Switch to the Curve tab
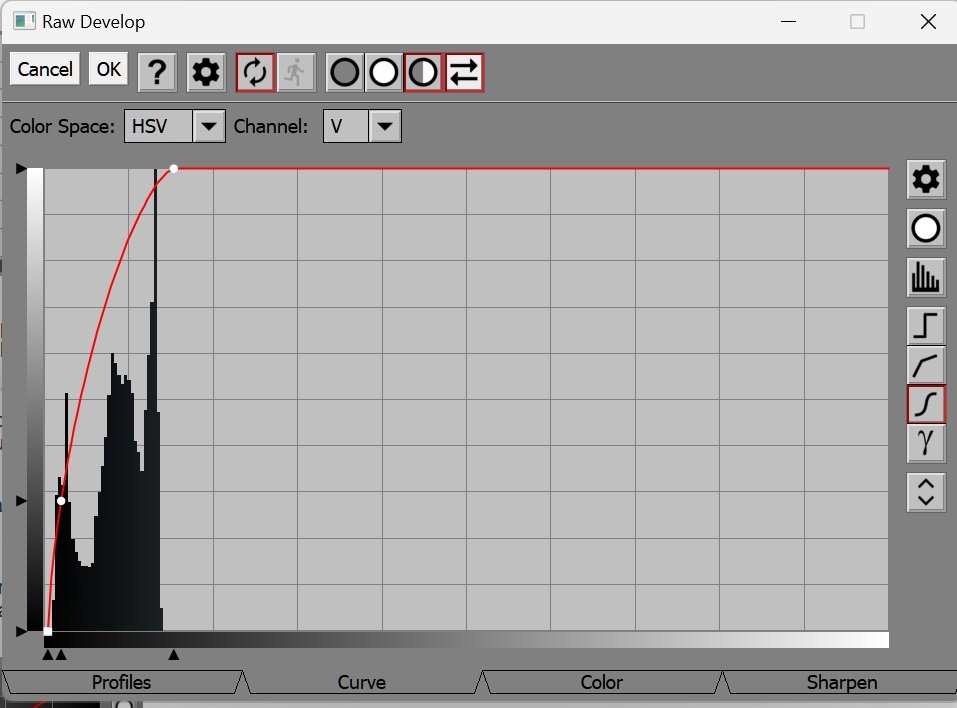The width and height of the screenshot is (957, 708). click(361, 682)
